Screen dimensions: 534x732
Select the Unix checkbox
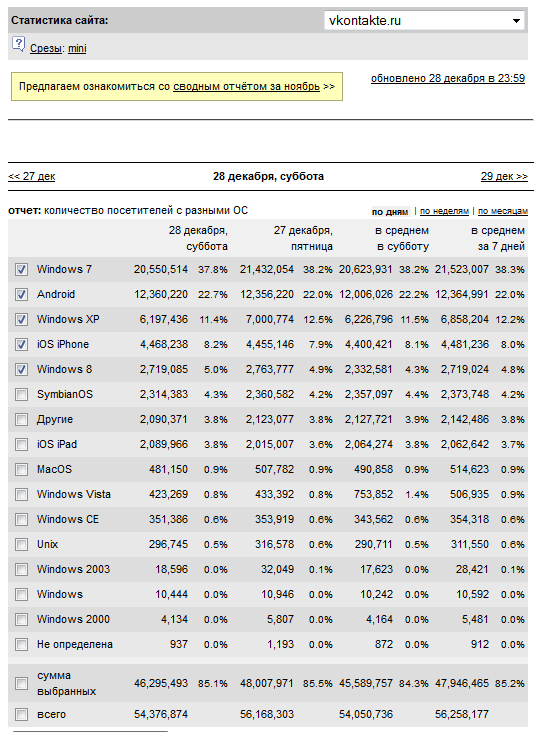[x=21, y=544]
